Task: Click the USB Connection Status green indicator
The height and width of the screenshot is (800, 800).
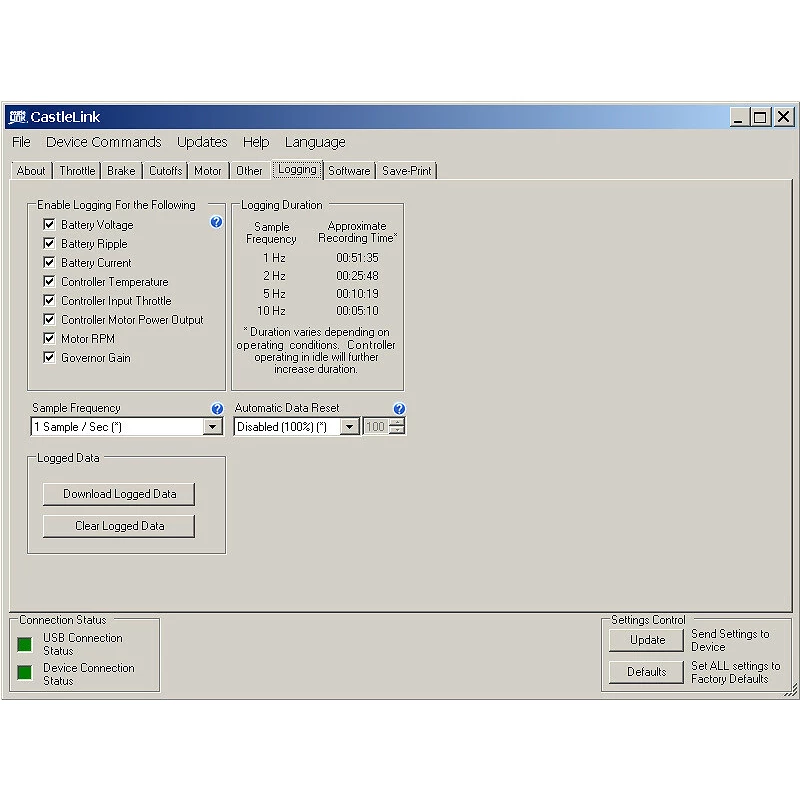Action: coord(24,644)
